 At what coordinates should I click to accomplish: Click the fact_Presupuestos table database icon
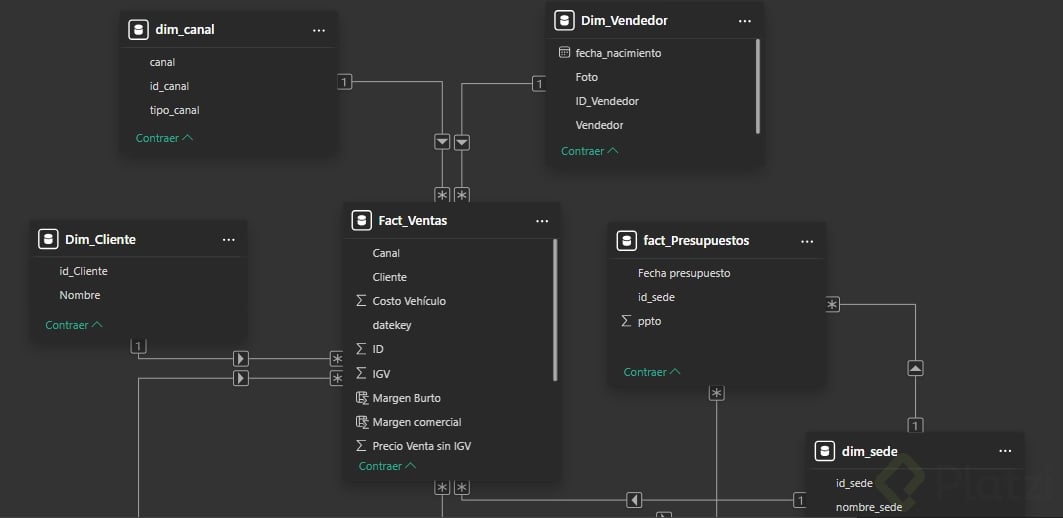[x=627, y=240]
